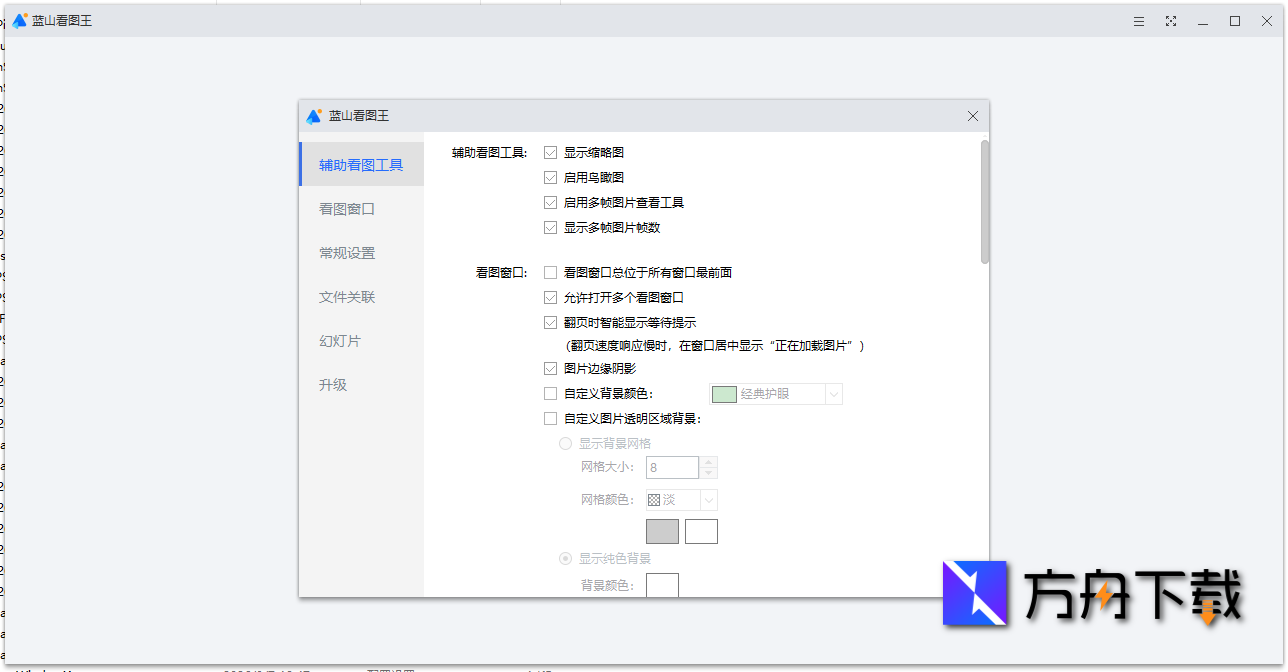Click the white grid color swatch
Image resolution: width=1288 pixels, height=672 pixels.
[x=701, y=531]
